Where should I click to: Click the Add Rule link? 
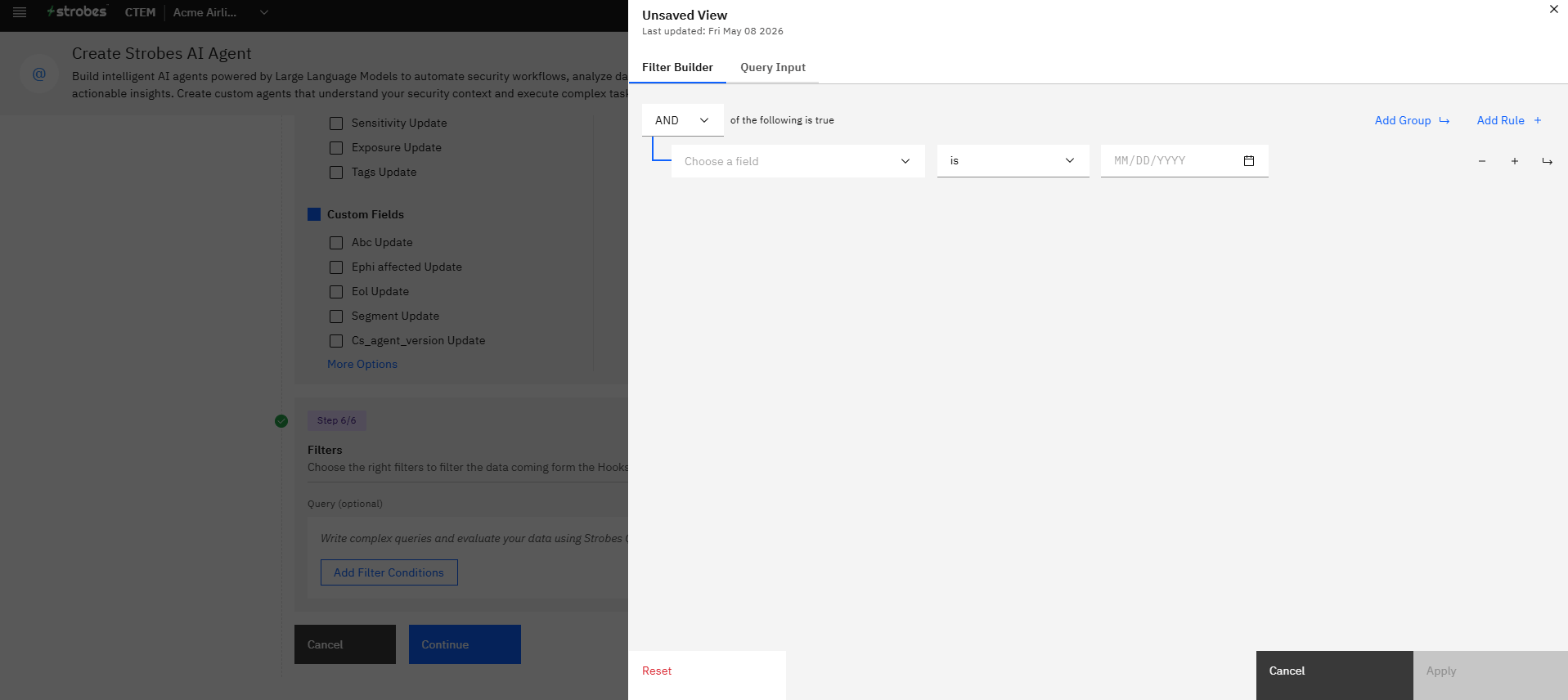[x=1509, y=120]
